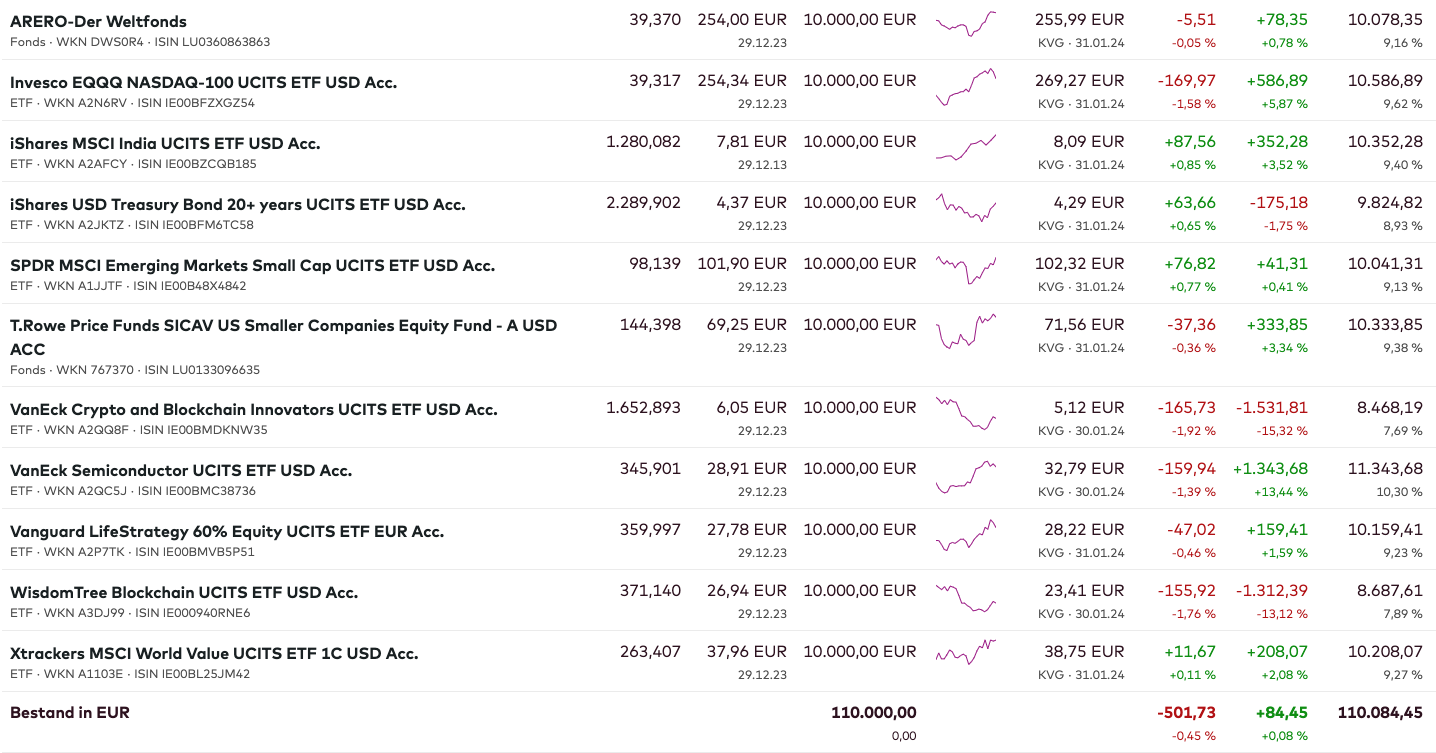Screen dimensions: 1436x753
Task: Select iShares MSCI India UCITS ETF
Action: (165, 143)
